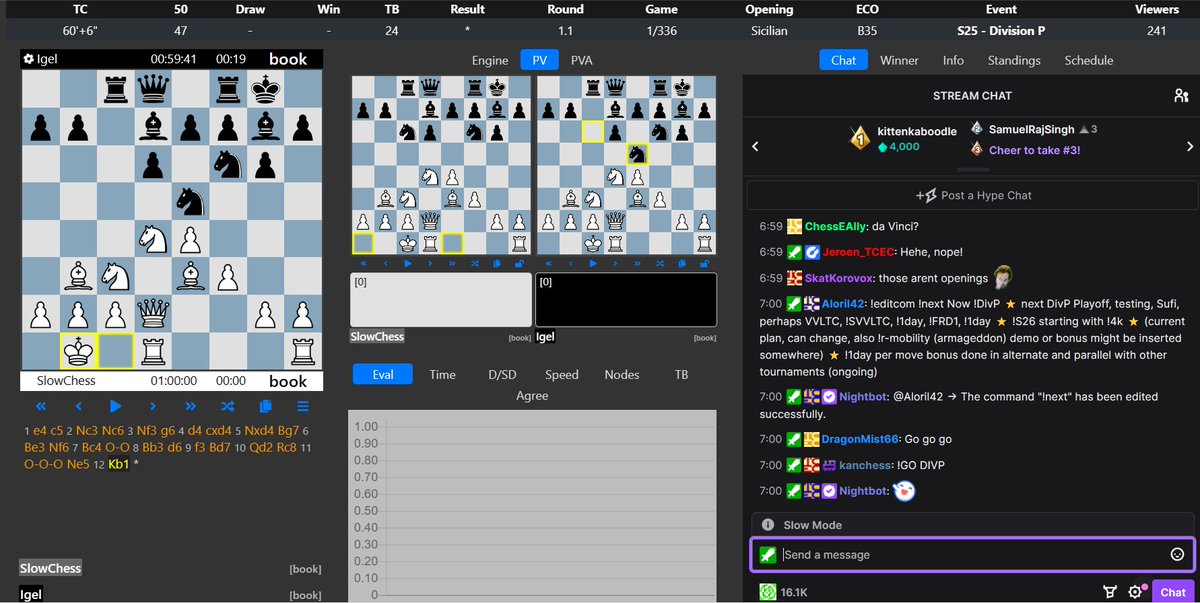Toggle the Agree metric

(532, 396)
